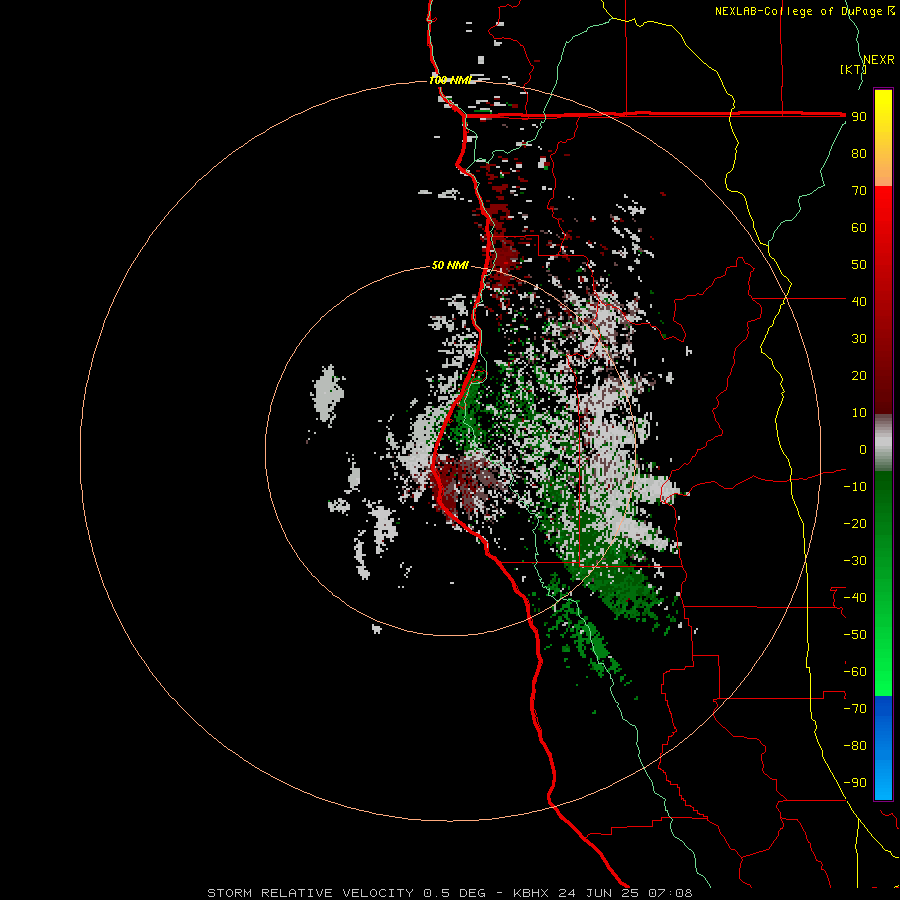
Task: Select the "24 JUN 25" date text
Action: coord(599,893)
